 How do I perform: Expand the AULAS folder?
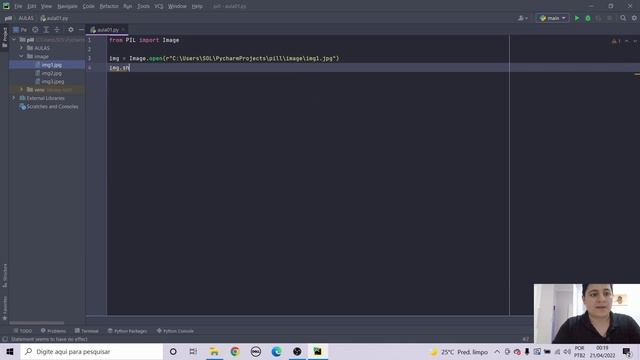22,48
